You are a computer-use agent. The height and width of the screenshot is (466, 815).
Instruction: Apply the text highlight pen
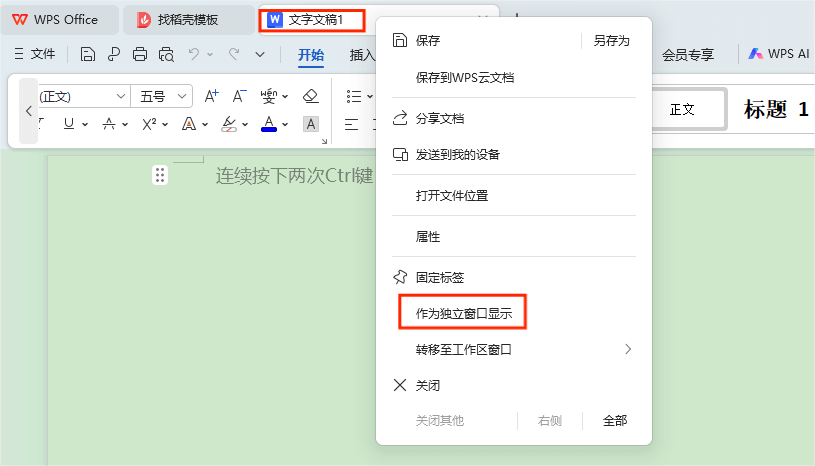pyautogui.click(x=229, y=124)
